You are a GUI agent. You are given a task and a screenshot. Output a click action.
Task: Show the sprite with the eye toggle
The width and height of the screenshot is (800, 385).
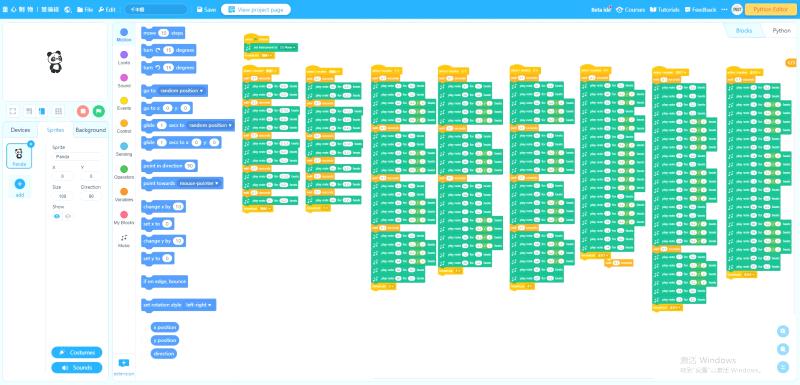point(57,216)
